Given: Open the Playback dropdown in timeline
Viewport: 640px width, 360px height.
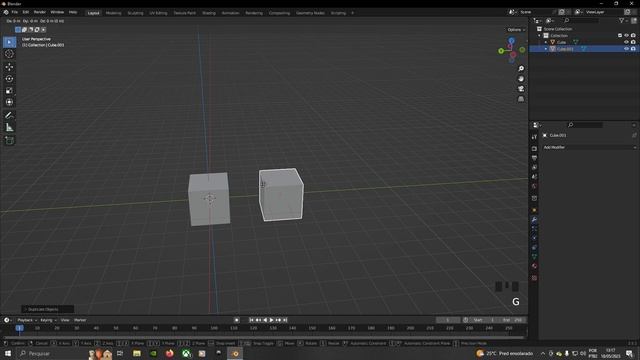Looking at the screenshot, I should pyautogui.click(x=27, y=320).
